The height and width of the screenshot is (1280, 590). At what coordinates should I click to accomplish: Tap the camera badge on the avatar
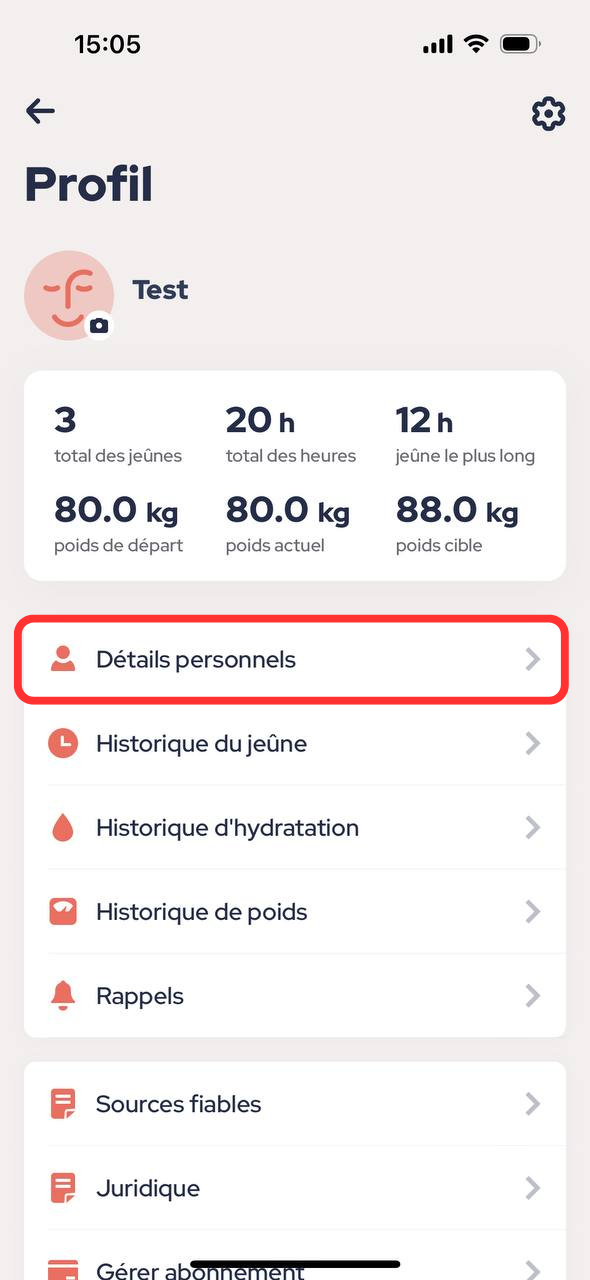[98, 326]
